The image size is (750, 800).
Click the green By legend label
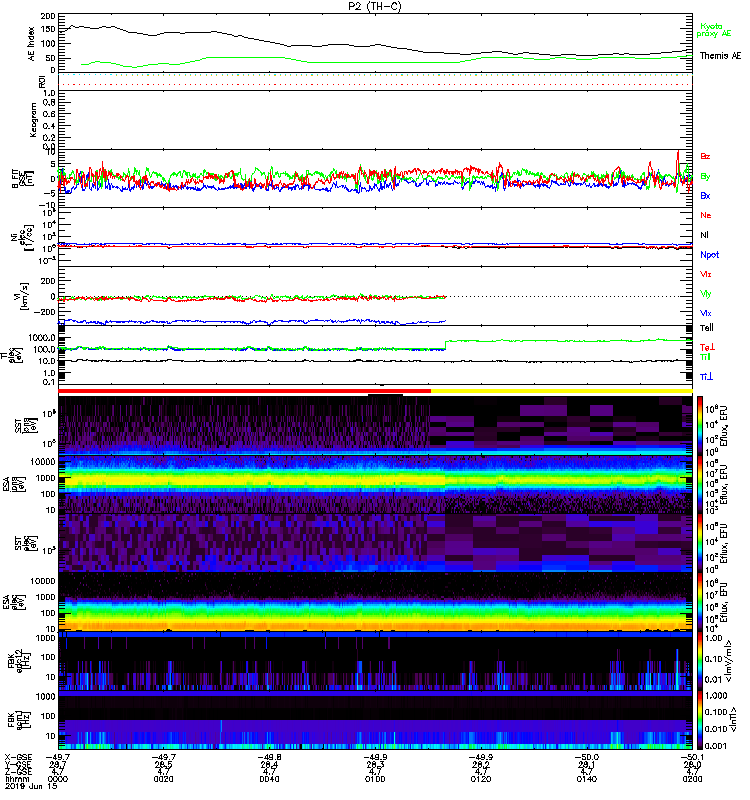coord(705,177)
